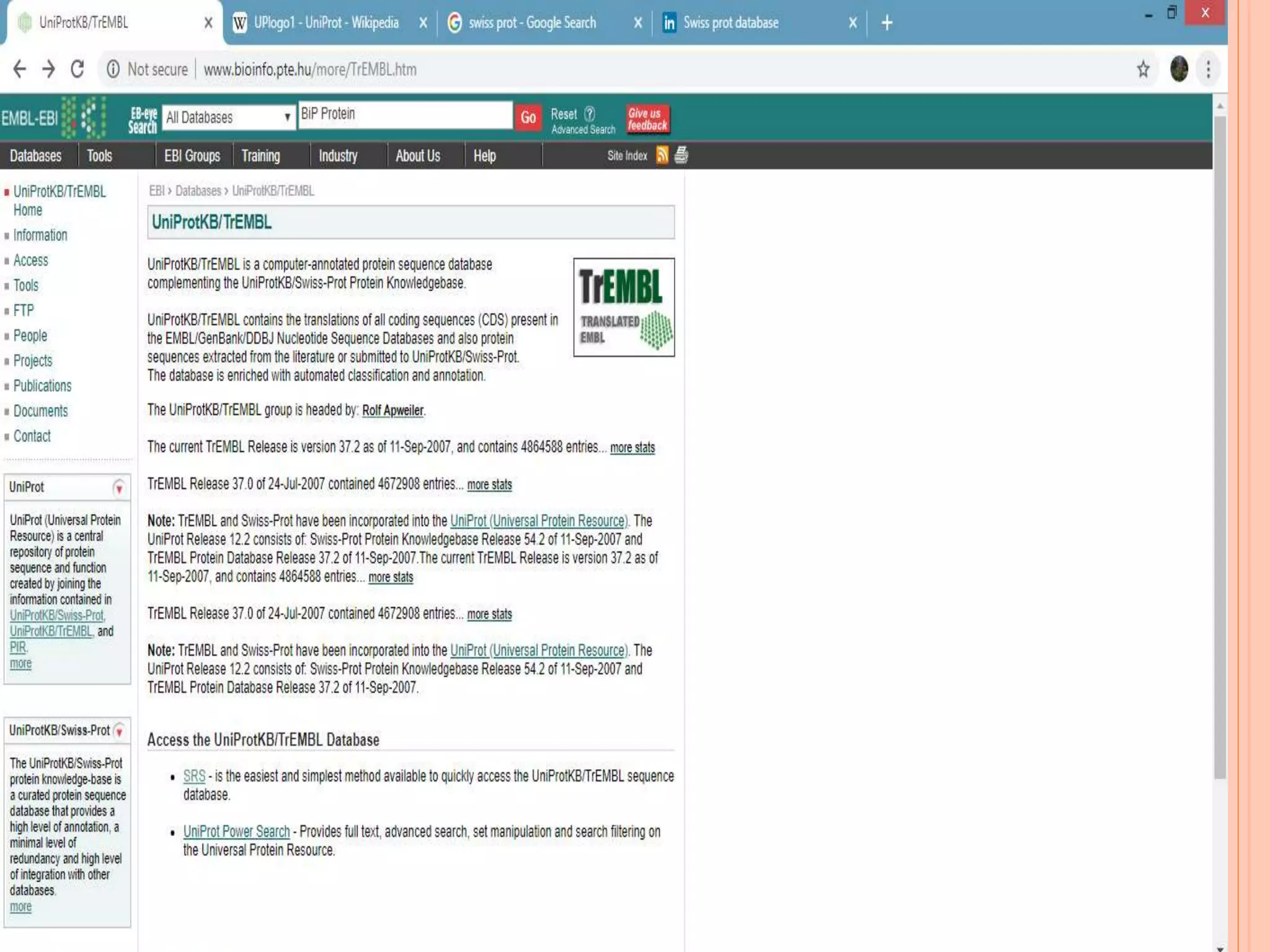Image resolution: width=1270 pixels, height=952 pixels.
Task: Open the Rolf Apweiler link
Action: point(393,410)
